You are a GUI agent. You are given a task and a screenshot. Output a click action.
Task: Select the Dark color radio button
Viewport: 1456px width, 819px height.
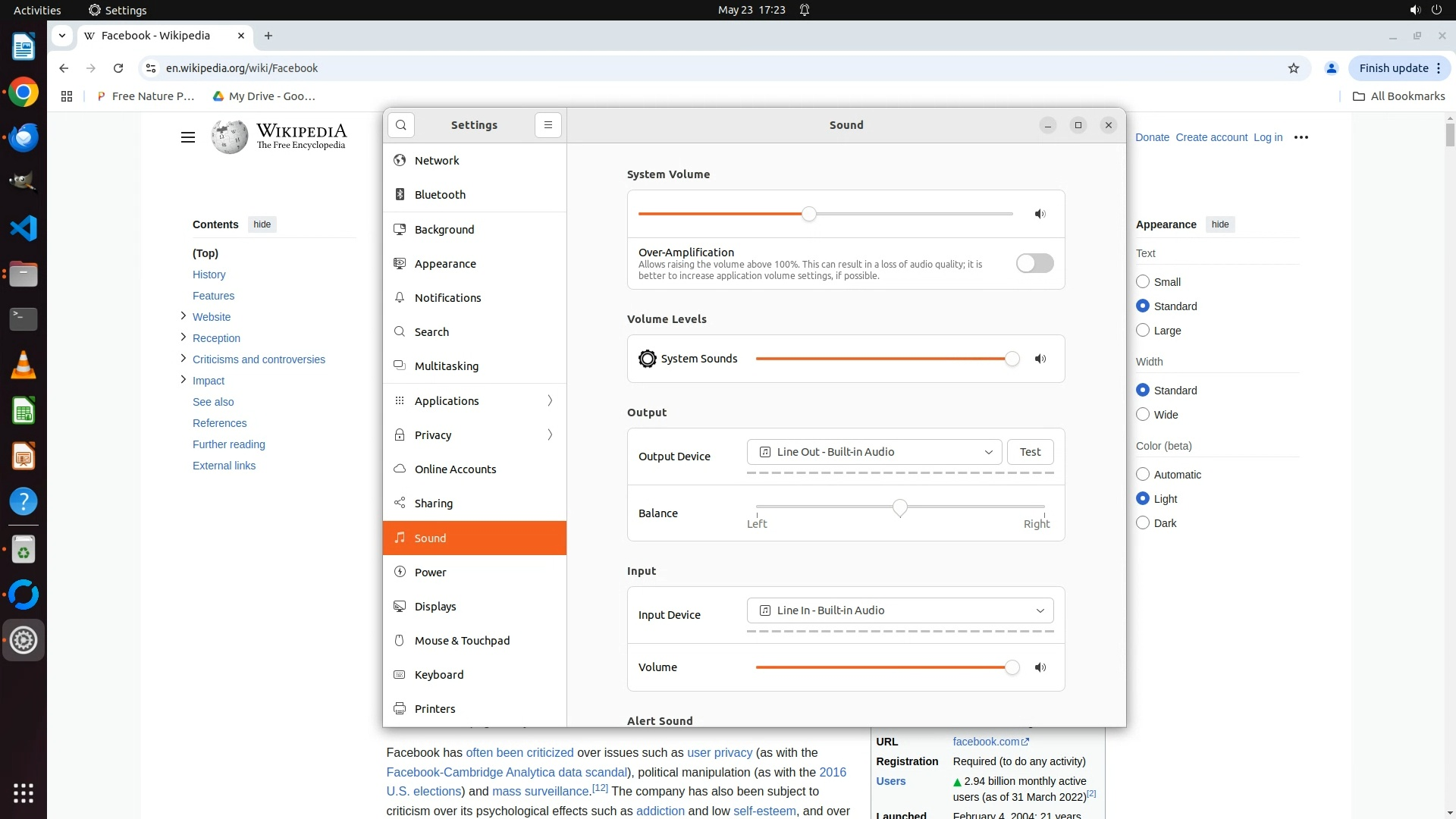point(1143,523)
